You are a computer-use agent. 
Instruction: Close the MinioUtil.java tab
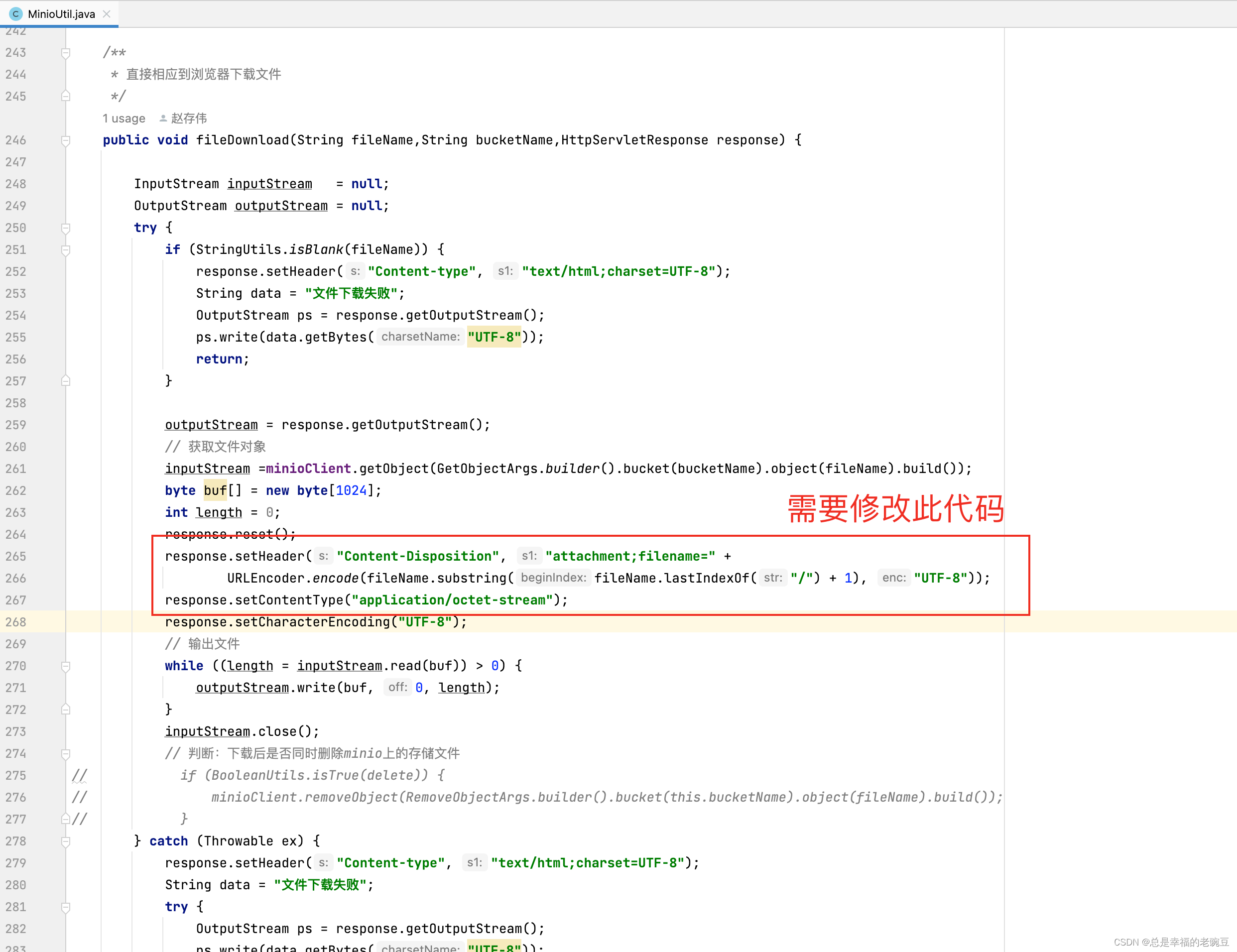pyautogui.click(x=107, y=13)
